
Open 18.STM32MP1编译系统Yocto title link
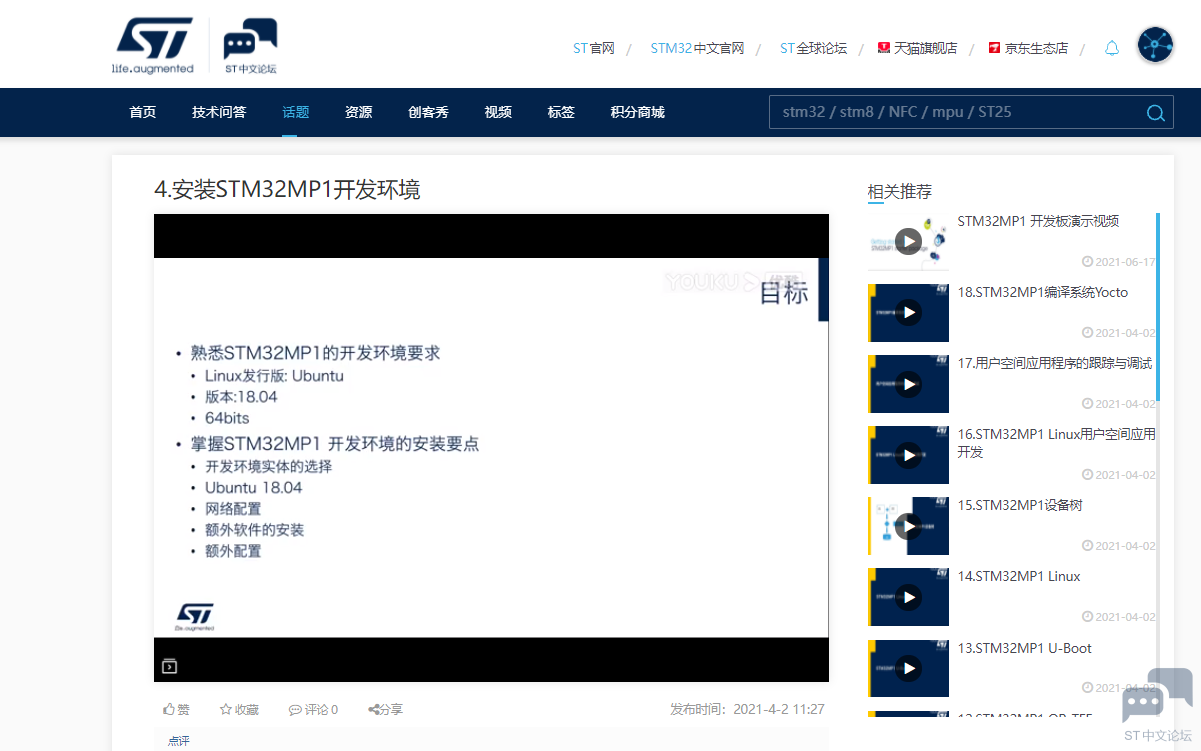1042,292
